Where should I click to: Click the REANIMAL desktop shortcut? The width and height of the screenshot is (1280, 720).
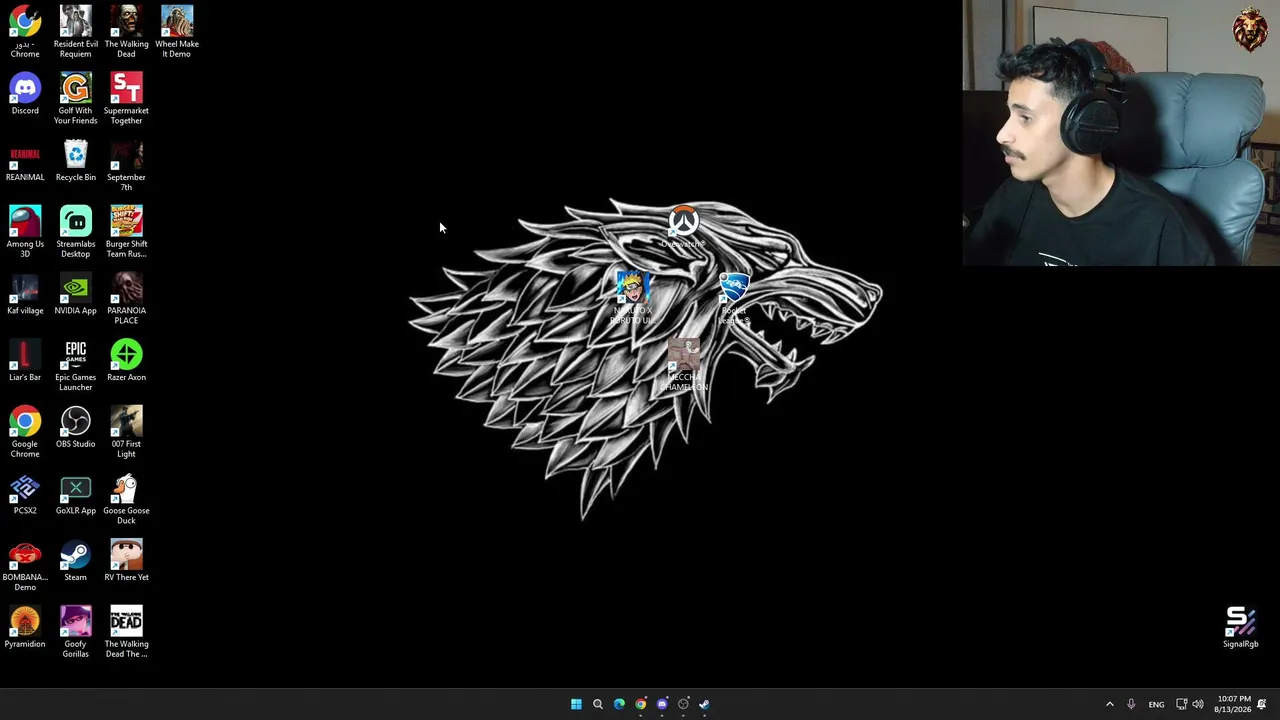[x=25, y=161]
